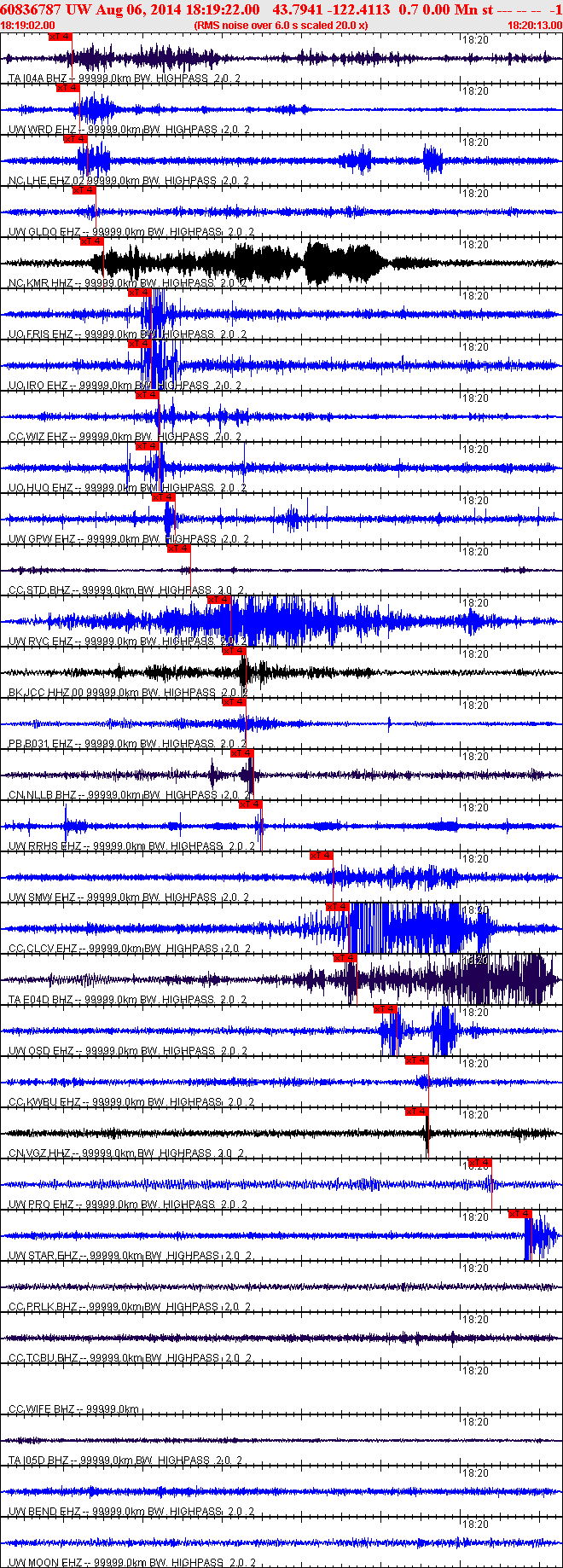Click the red pick flag on NC KMR trace
The width and height of the screenshot is (563, 1568).
point(91,241)
